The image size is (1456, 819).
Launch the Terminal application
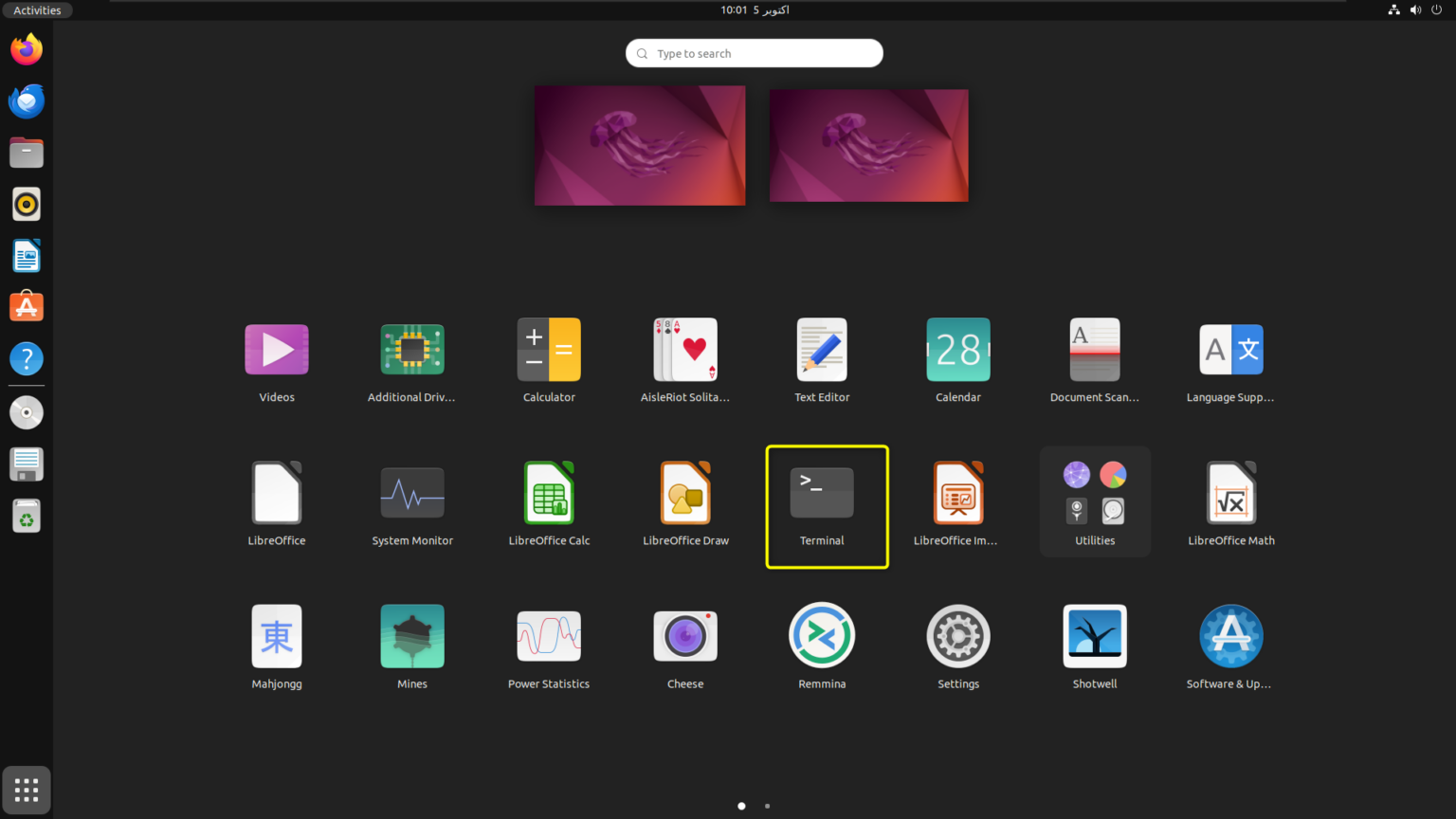821,492
